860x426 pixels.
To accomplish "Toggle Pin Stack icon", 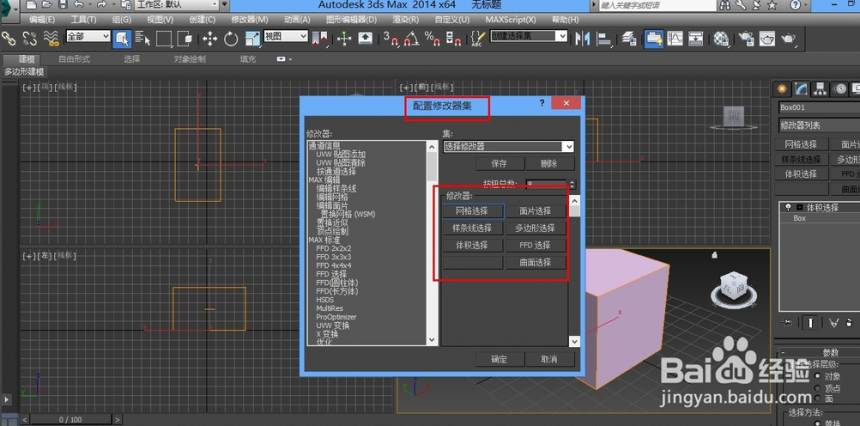I will tap(787, 323).
